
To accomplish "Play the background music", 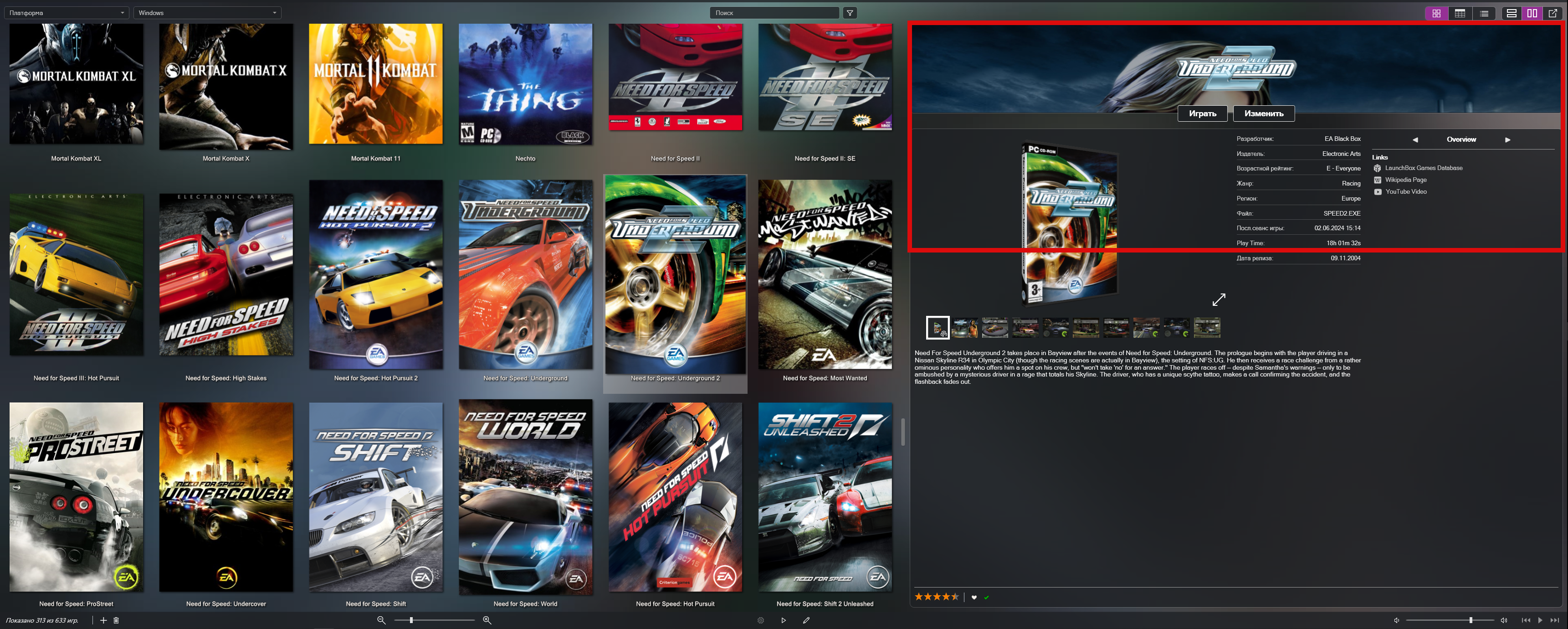I will point(1540,620).
